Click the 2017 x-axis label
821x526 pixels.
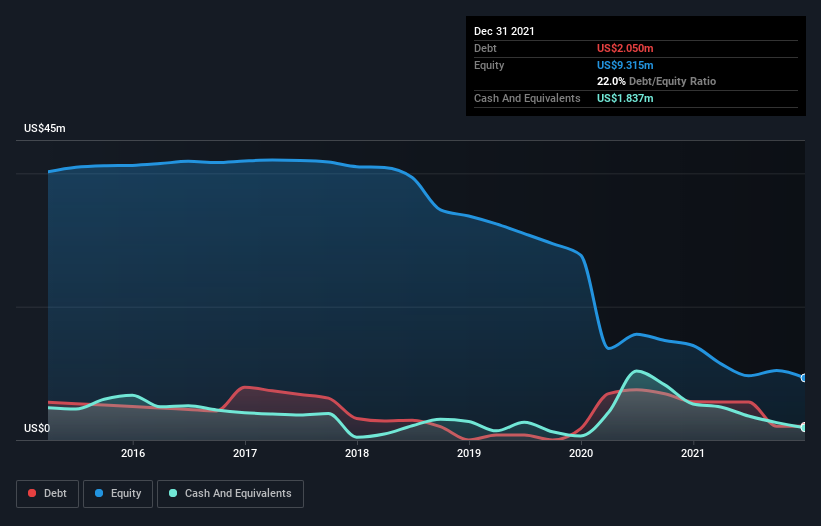click(245, 453)
